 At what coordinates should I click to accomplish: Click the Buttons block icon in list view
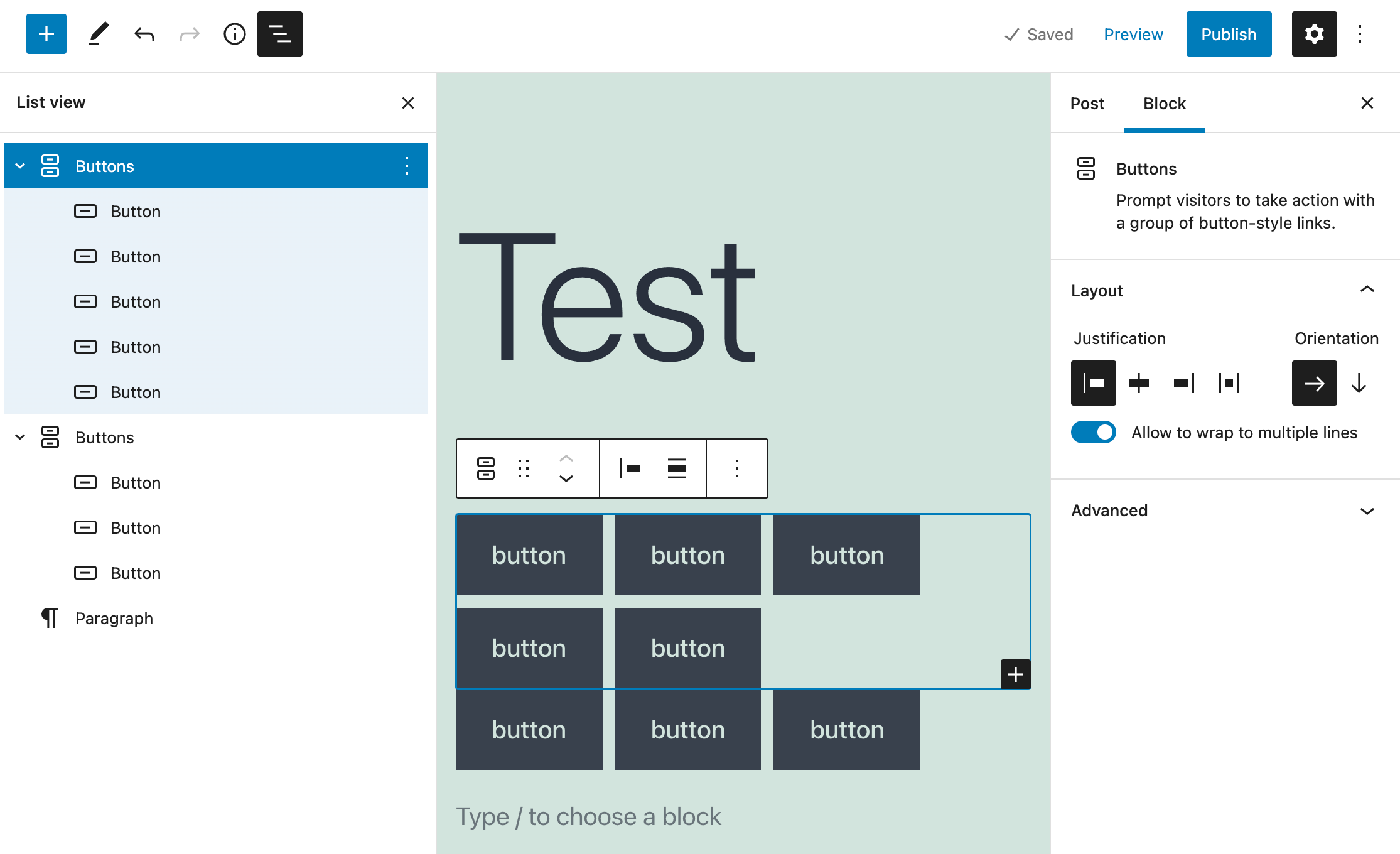coord(50,166)
